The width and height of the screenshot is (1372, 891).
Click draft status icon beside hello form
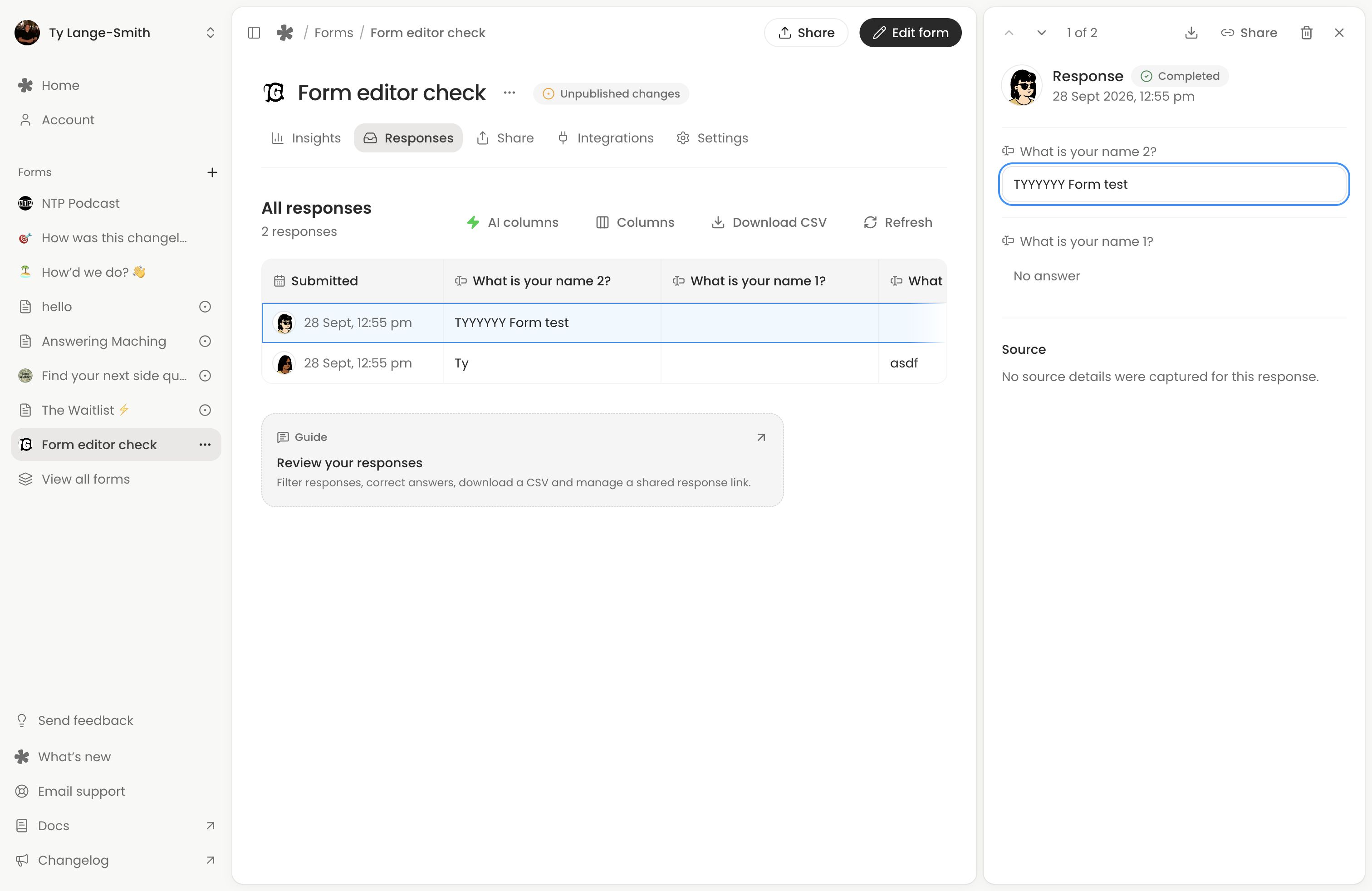pos(205,307)
